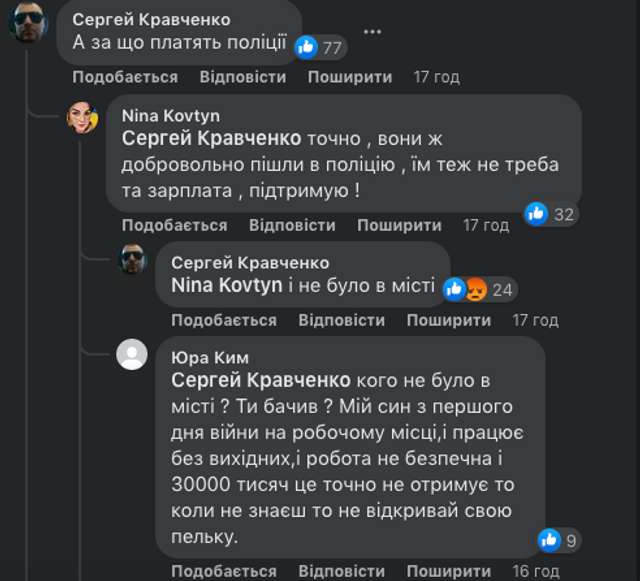Click Юра Ким's default profile avatar
Image resolution: width=640 pixels, height=581 pixels.
pyautogui.click(x=132, y=355)
